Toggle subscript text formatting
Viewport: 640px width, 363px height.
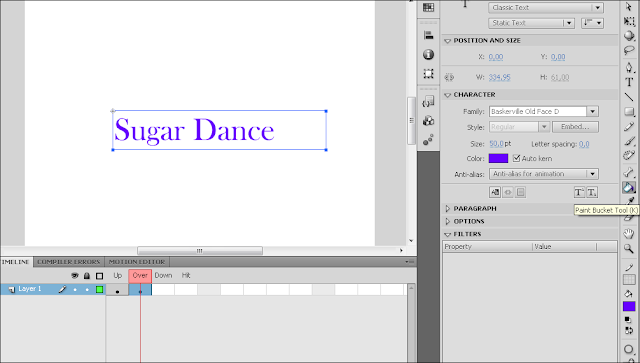[592, 192]
